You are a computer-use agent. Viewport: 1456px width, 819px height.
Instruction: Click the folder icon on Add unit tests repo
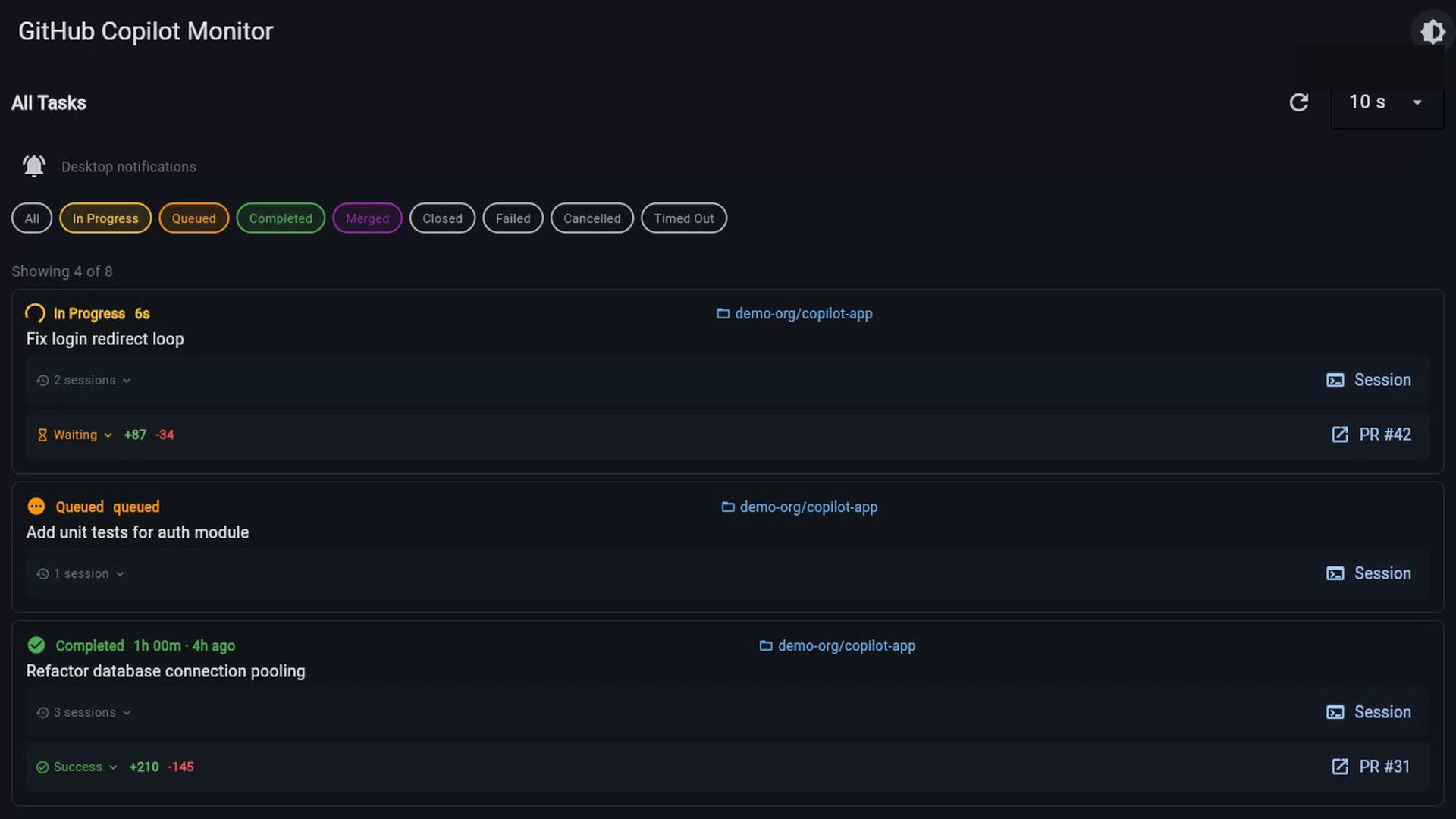(x=728, y=507)
